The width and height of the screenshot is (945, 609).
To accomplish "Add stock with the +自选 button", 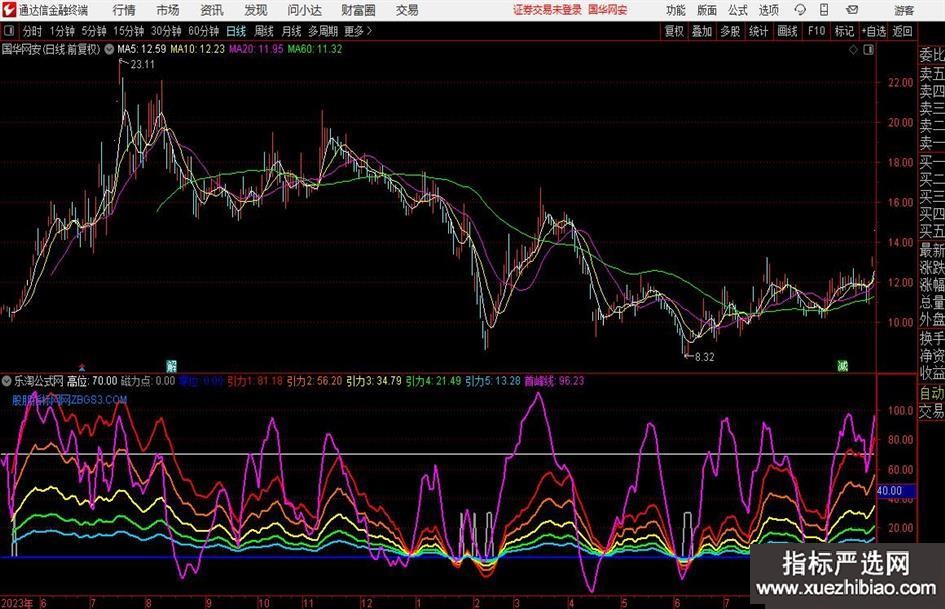I will point(874,31).
